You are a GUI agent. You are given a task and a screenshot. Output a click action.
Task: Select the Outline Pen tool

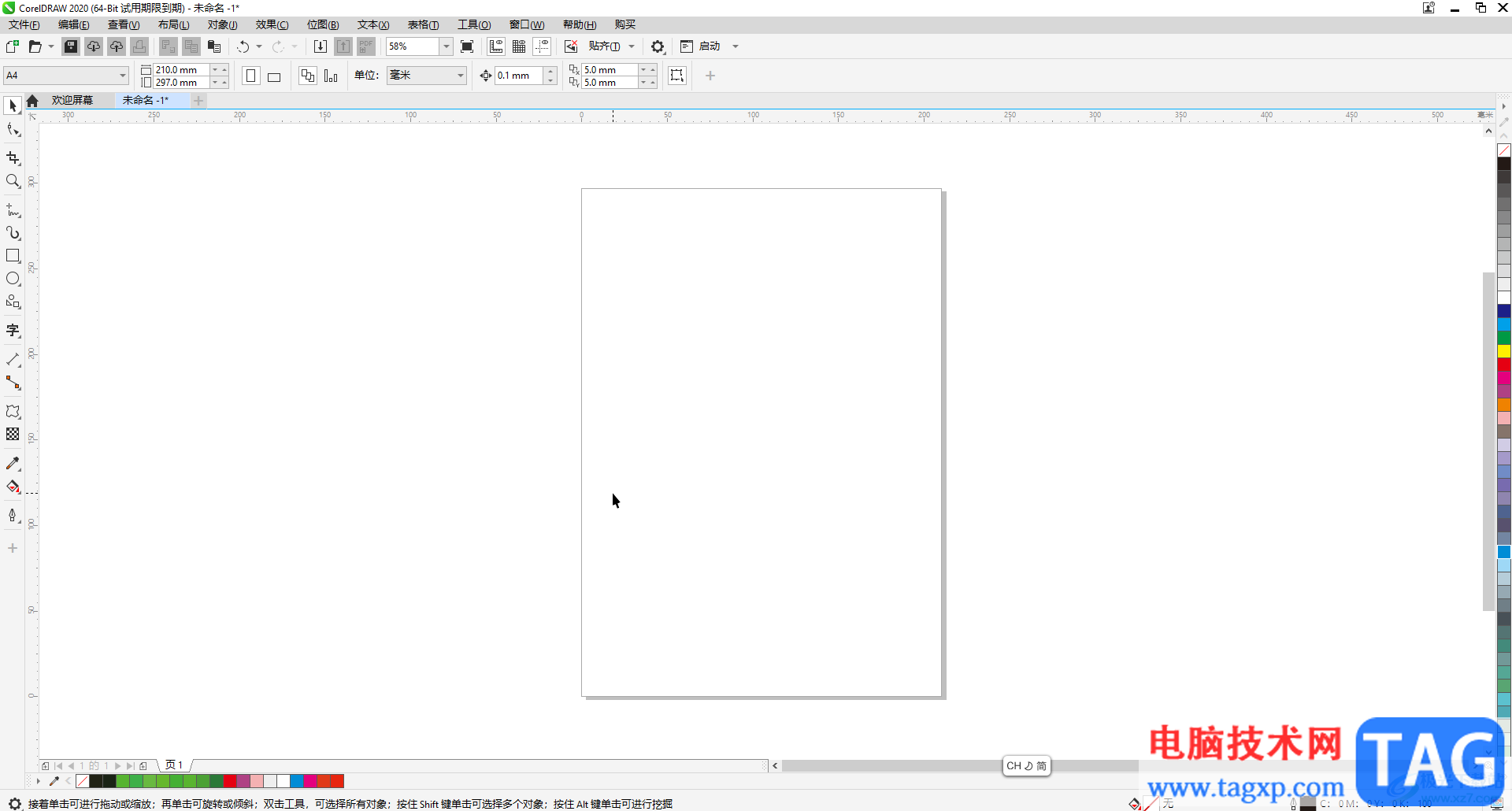click(13, 516)
